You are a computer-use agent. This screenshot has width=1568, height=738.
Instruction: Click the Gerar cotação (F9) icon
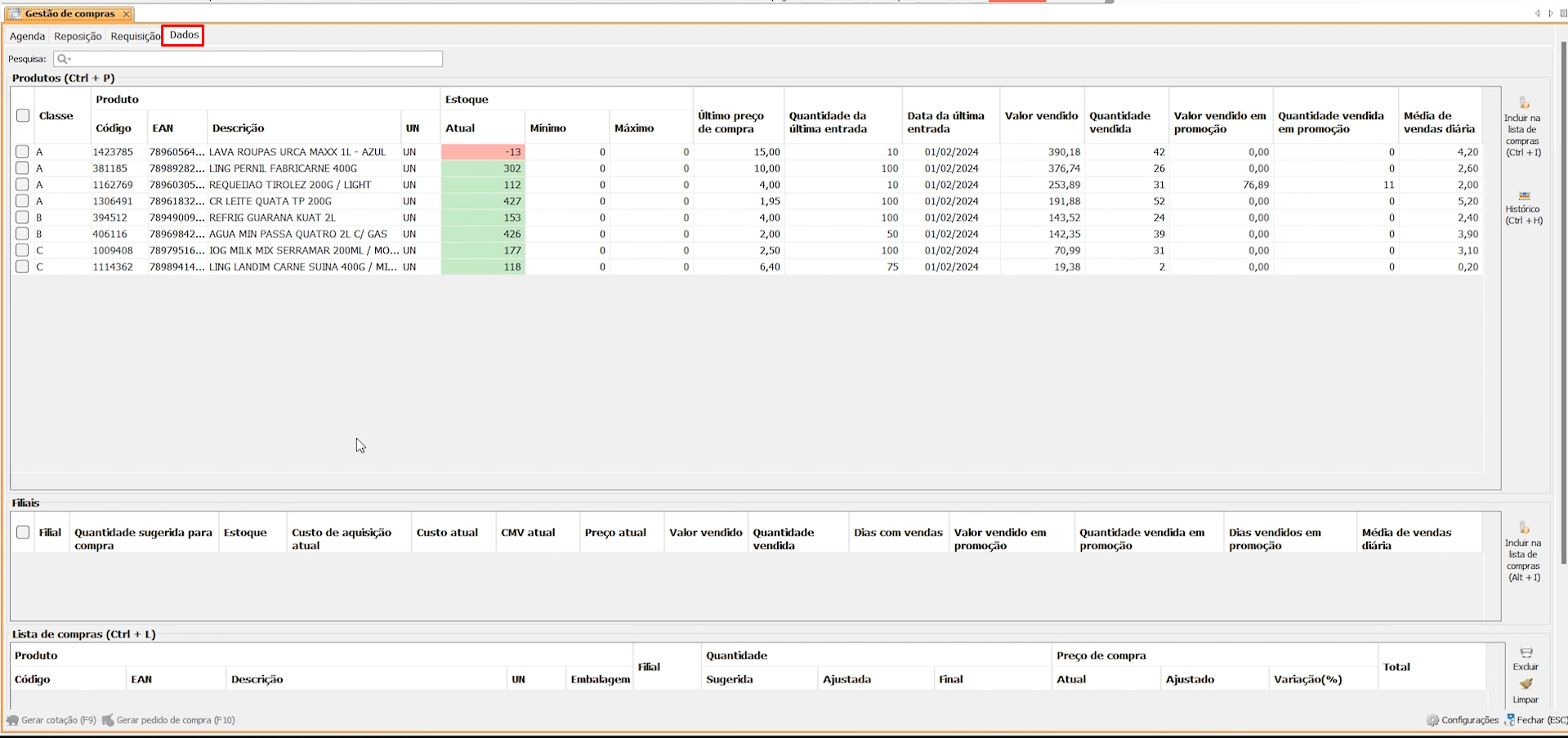coord(12,720)
